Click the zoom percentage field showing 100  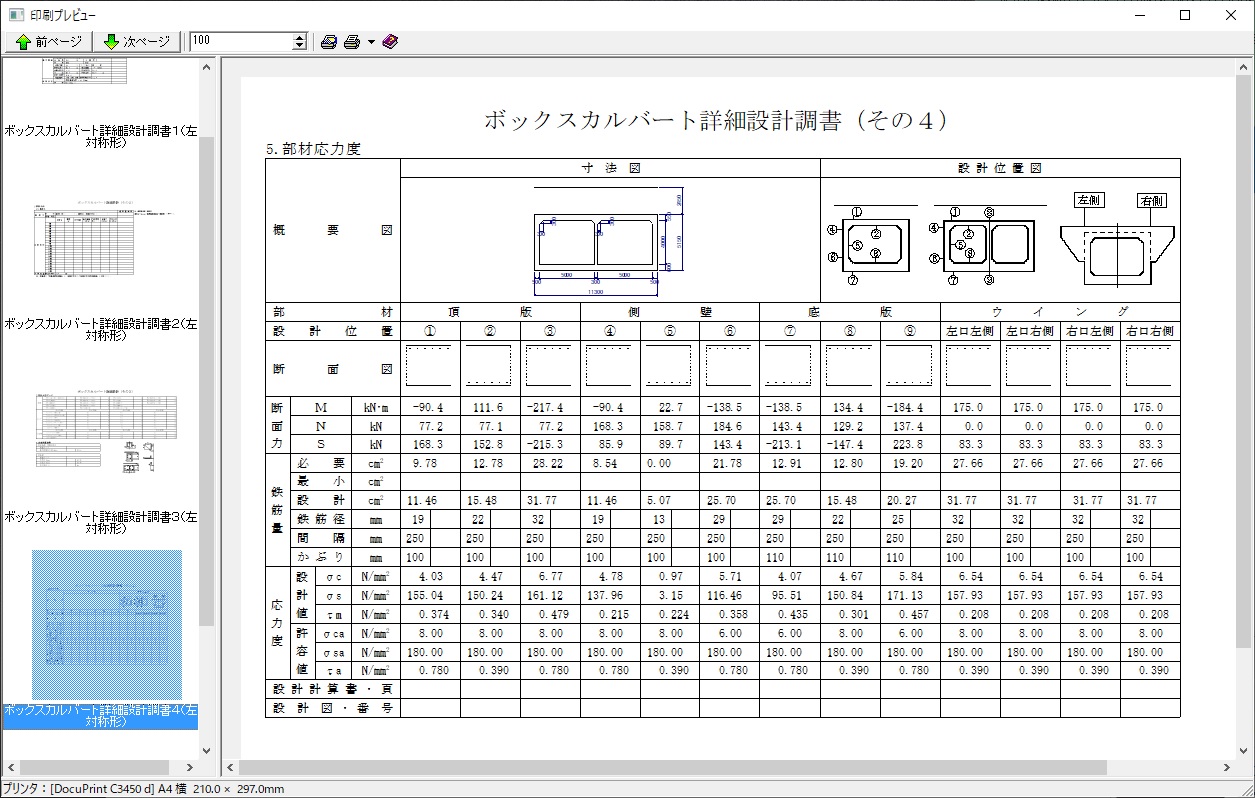pyautogui.click(x=240, y=41)
